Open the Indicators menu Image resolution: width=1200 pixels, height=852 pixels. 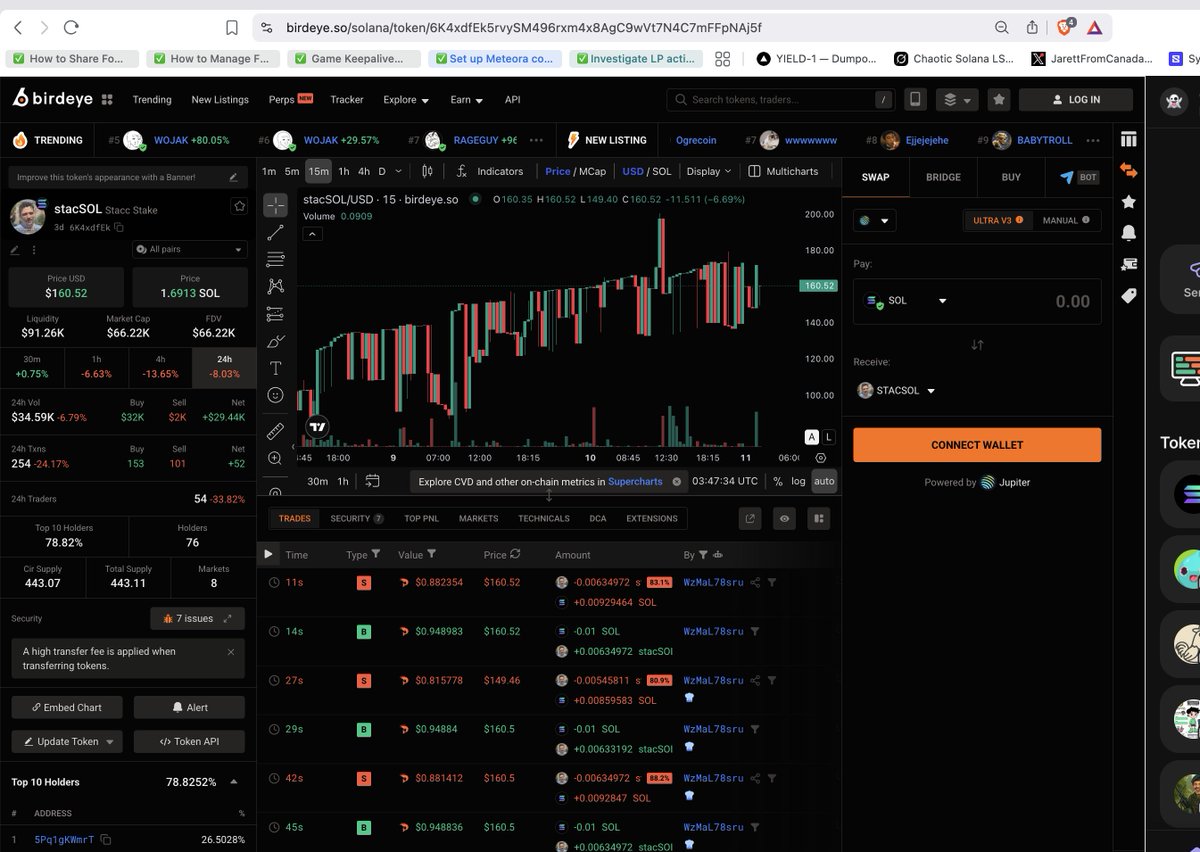[x=489, y=171]
